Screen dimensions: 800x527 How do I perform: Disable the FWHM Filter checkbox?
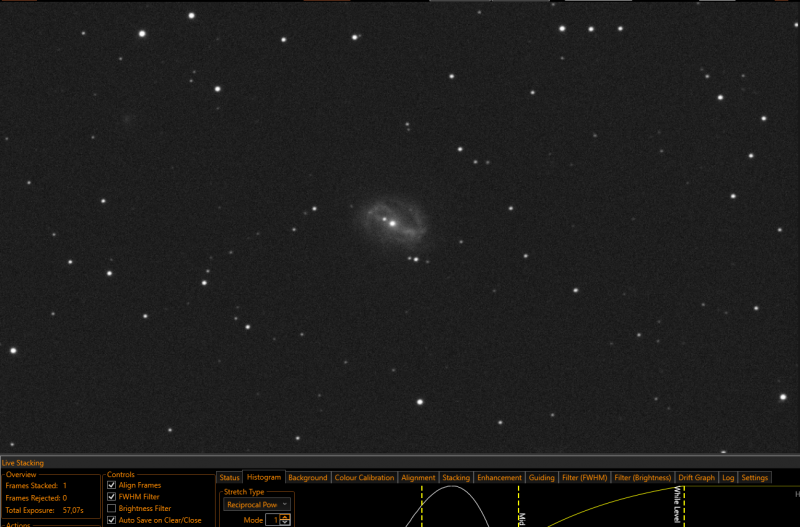(x=111, y=496)
